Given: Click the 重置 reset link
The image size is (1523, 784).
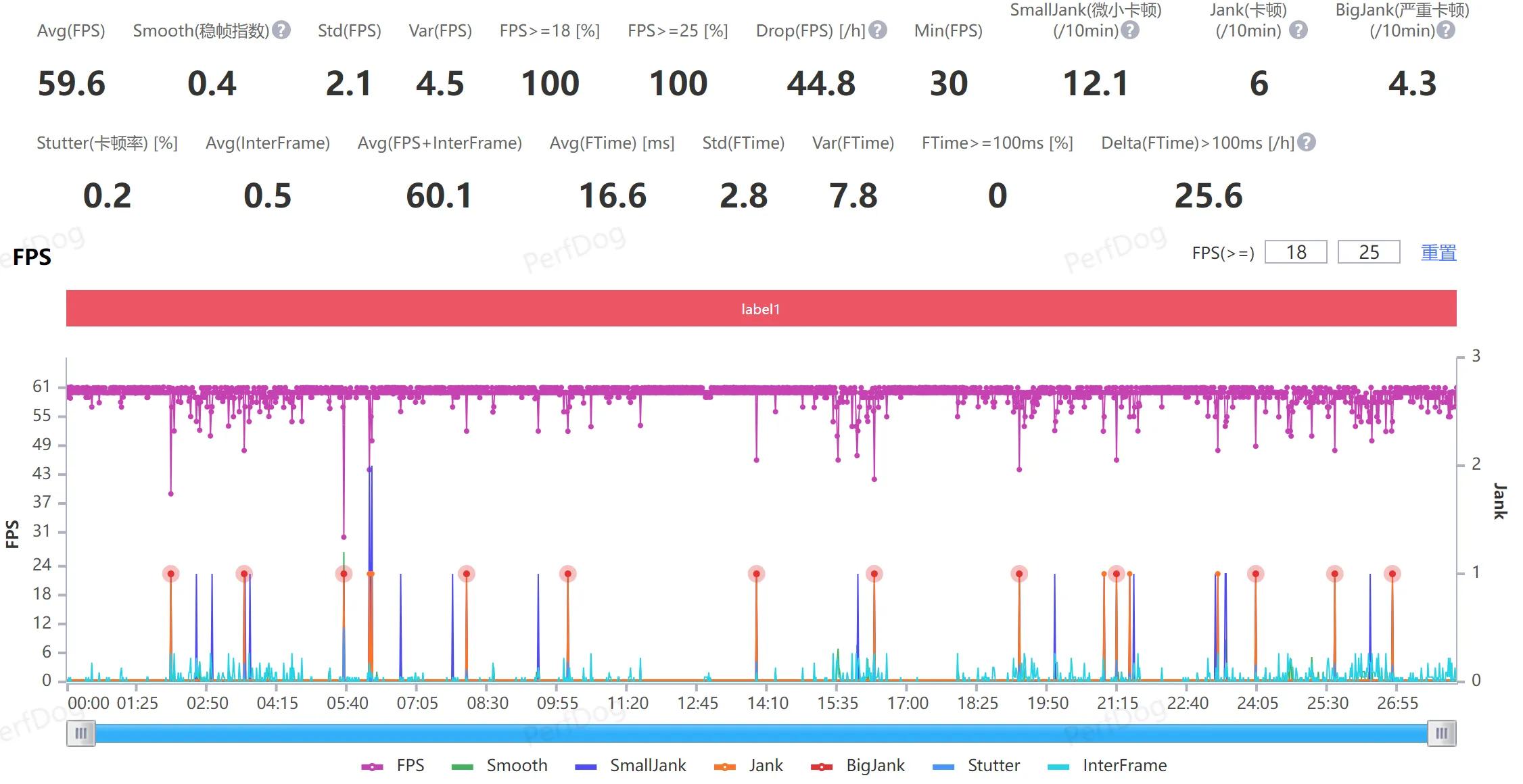Looking at the screenshot, I should [x=1438, y=253].
